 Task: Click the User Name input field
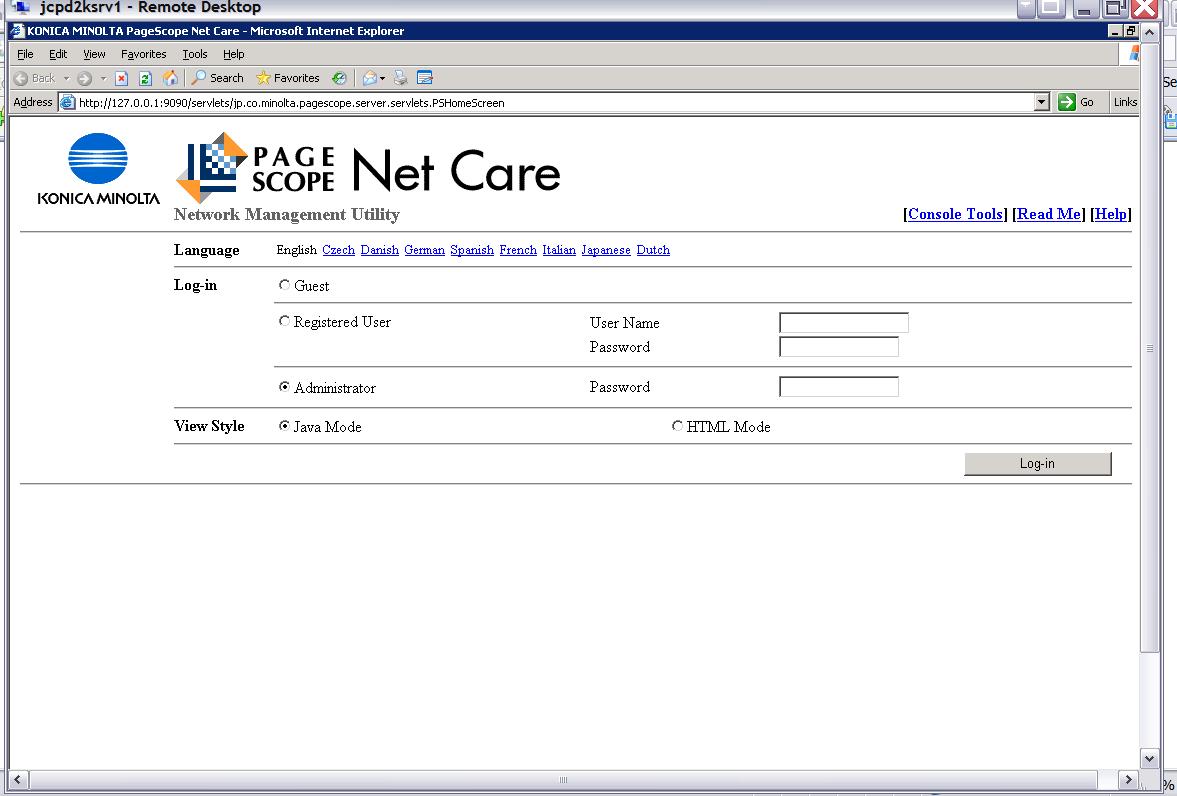844,323
